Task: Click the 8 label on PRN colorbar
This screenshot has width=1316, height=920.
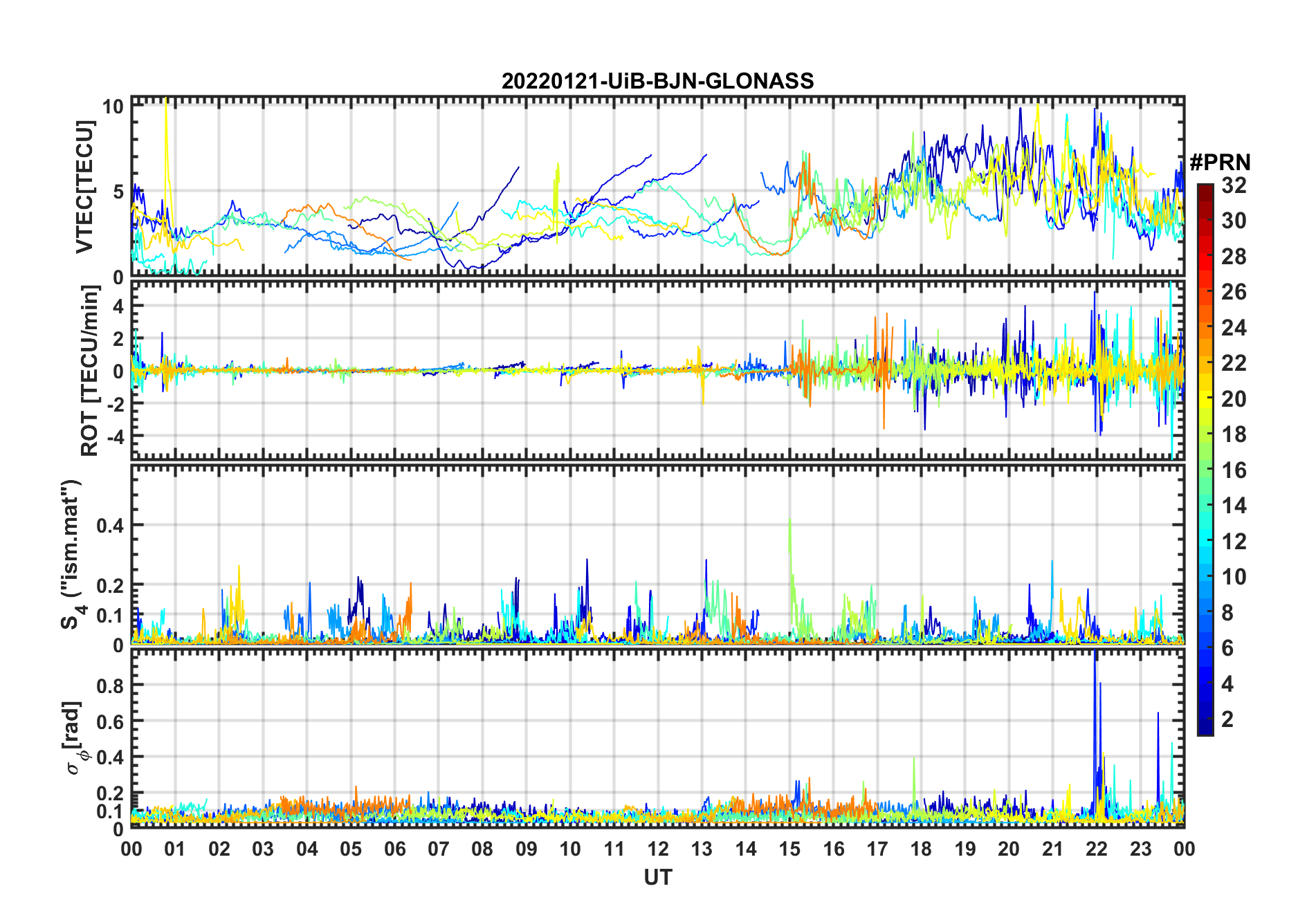Action: tap(1227, 613)
